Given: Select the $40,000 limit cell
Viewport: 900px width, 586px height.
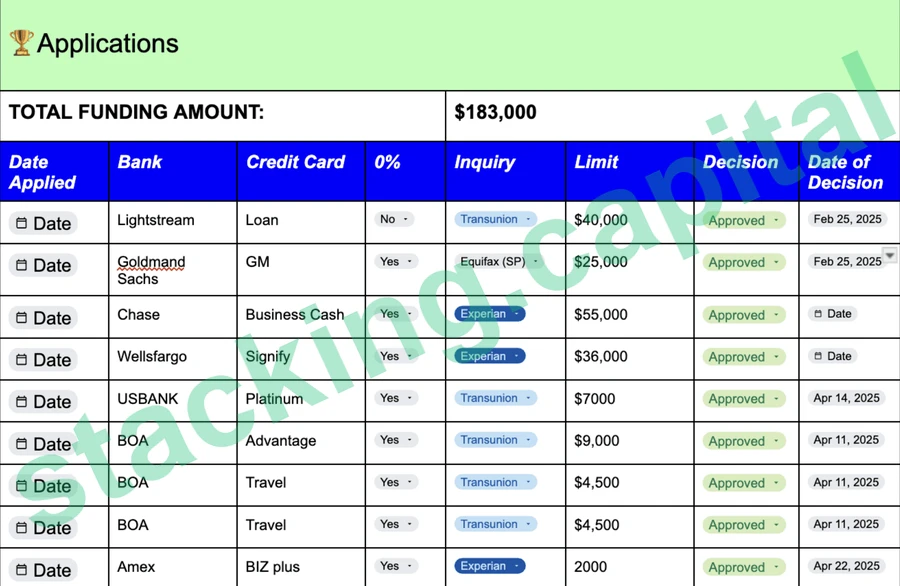Looking at the screenshot, I should (x=630, y=223).
